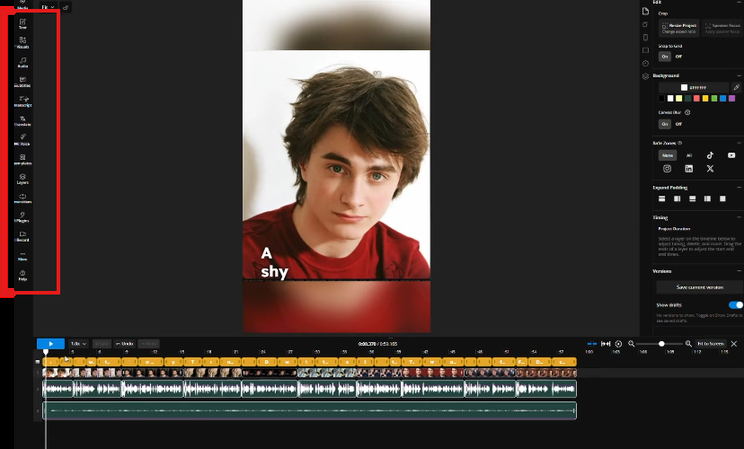Open the 1.0x playback speed dropdown
This screenshot has height=449, width=744.
pos(78,344)
